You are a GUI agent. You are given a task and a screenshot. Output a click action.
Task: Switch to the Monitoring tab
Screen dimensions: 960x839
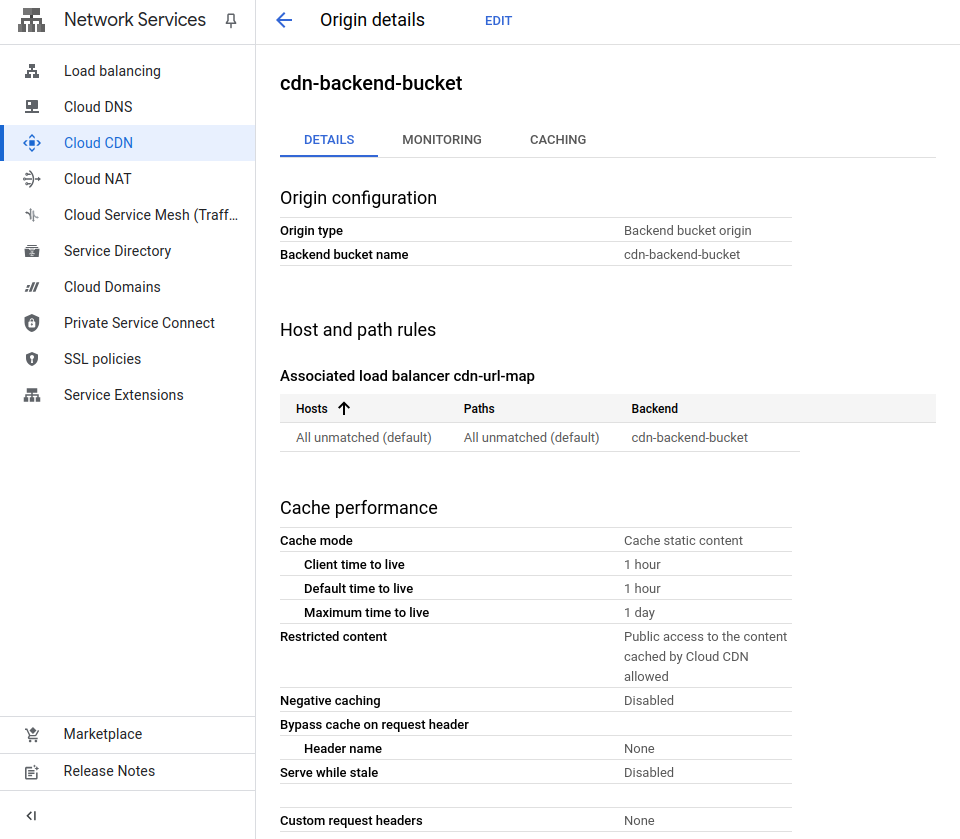point(442,140)
